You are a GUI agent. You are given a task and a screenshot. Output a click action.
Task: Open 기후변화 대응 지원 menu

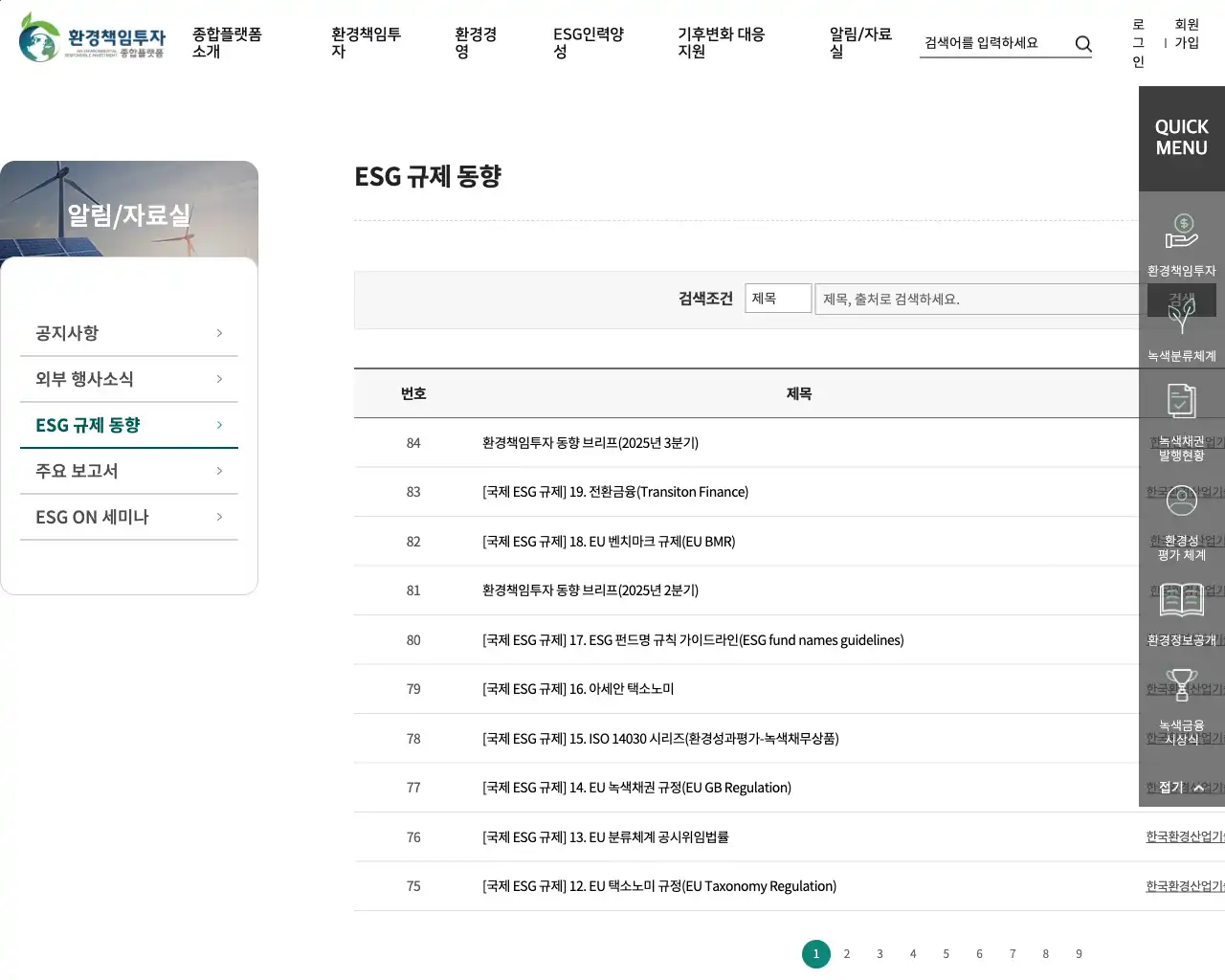[721, 43]
